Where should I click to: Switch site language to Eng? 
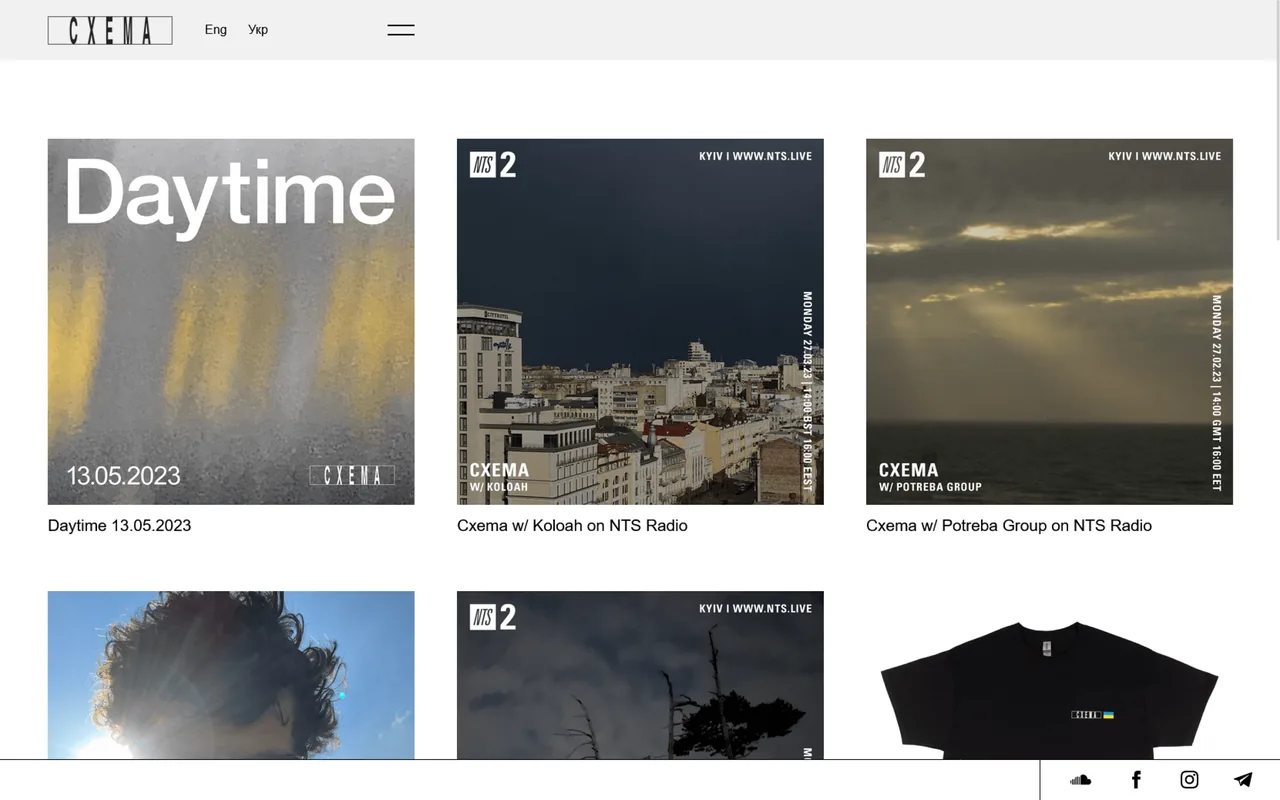[x=216, y=30]
